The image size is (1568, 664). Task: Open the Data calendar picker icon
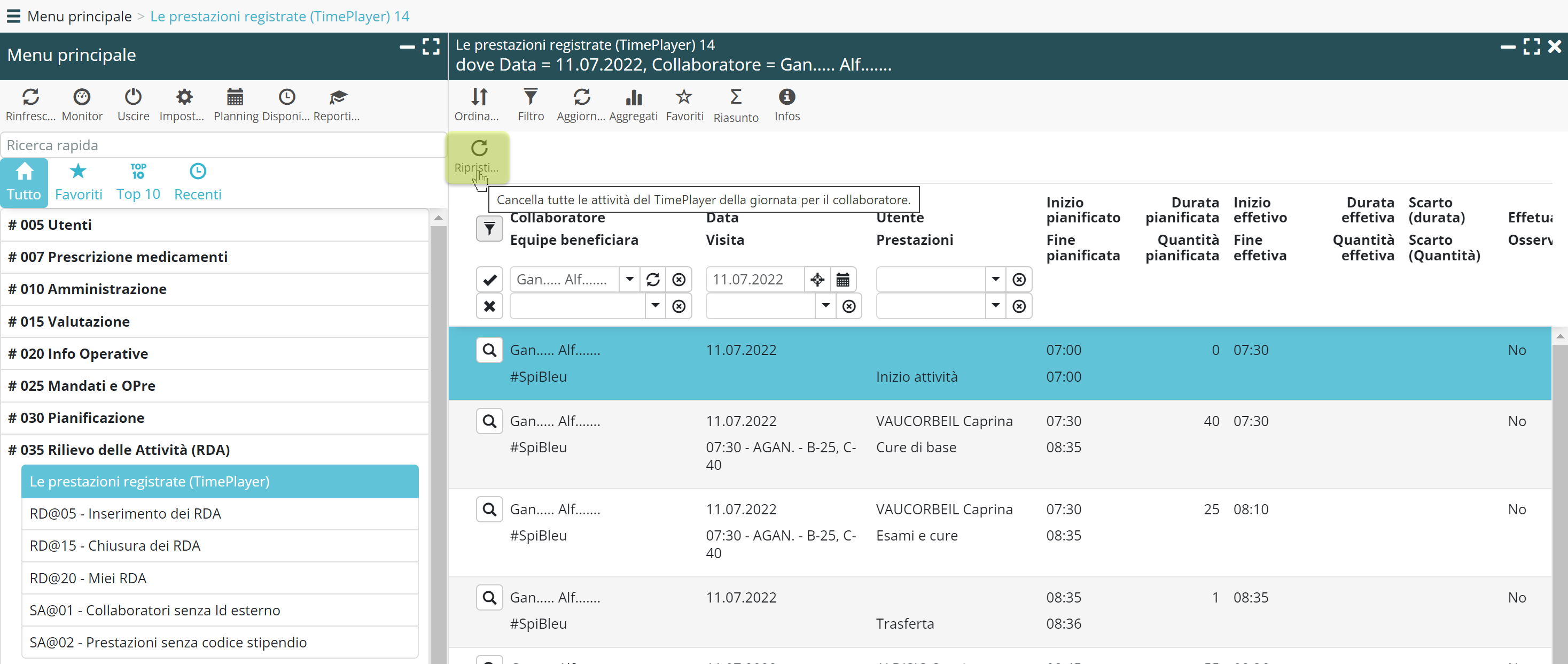pos(842,280)
